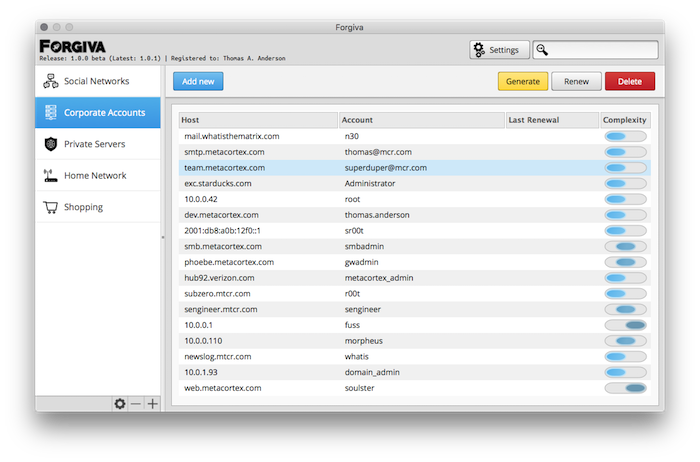This screenshot has width=700, height=462.
Task: Sort by the Host column header
Action: [x=258, y=120]
